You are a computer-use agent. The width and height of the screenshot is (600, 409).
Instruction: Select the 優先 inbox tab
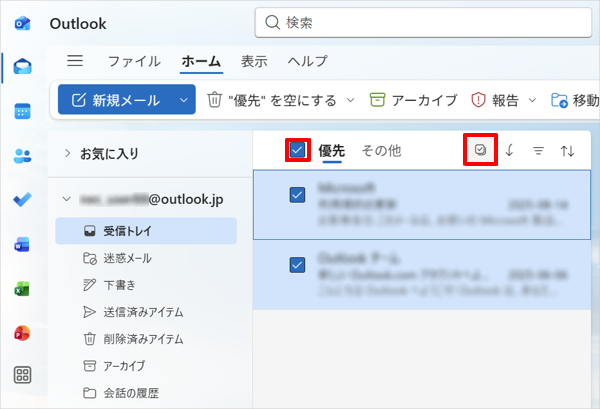tap(332, 151)
